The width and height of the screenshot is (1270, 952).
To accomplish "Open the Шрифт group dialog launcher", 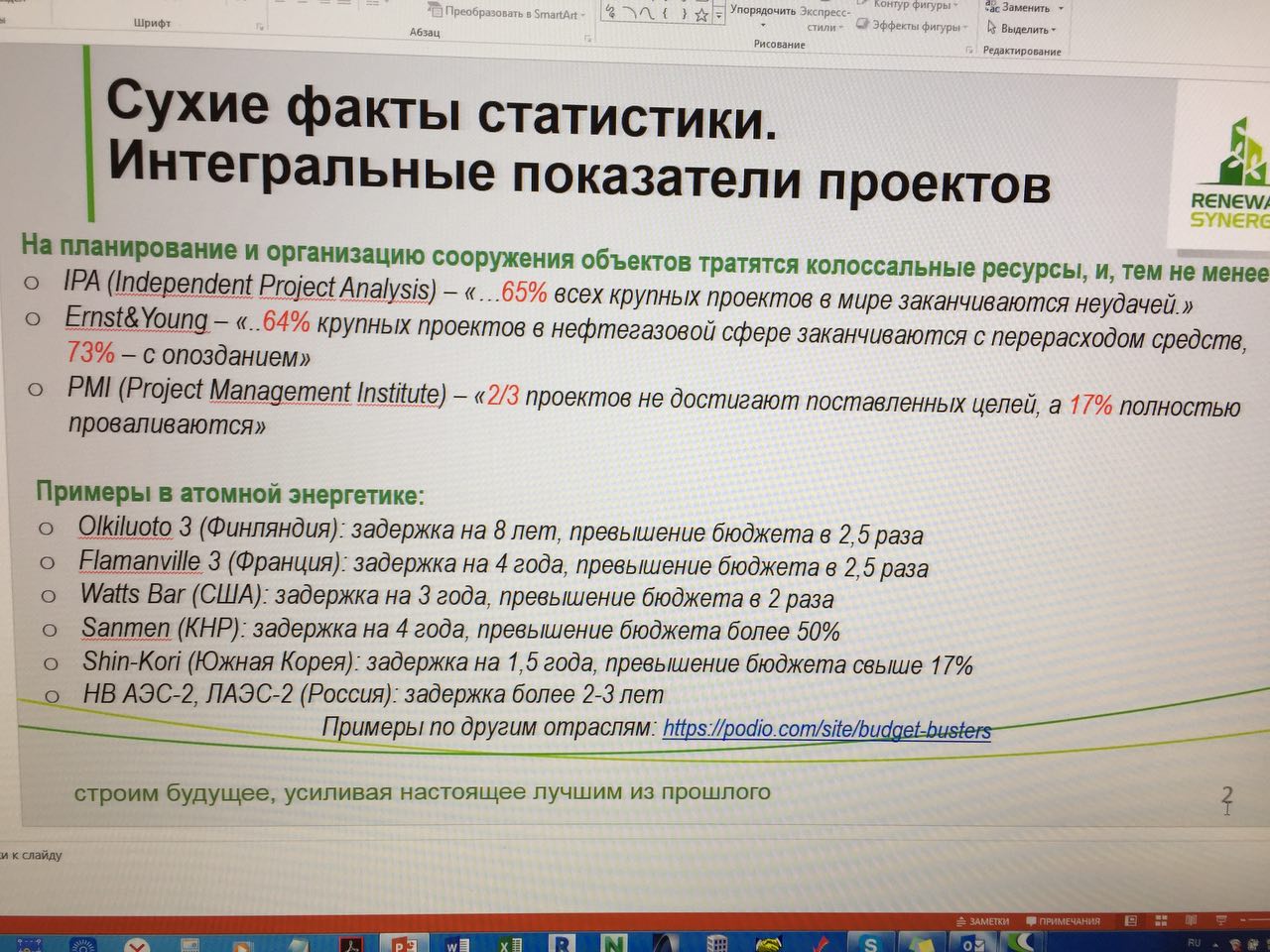I will pyautogui.click(x=261, y=27).
